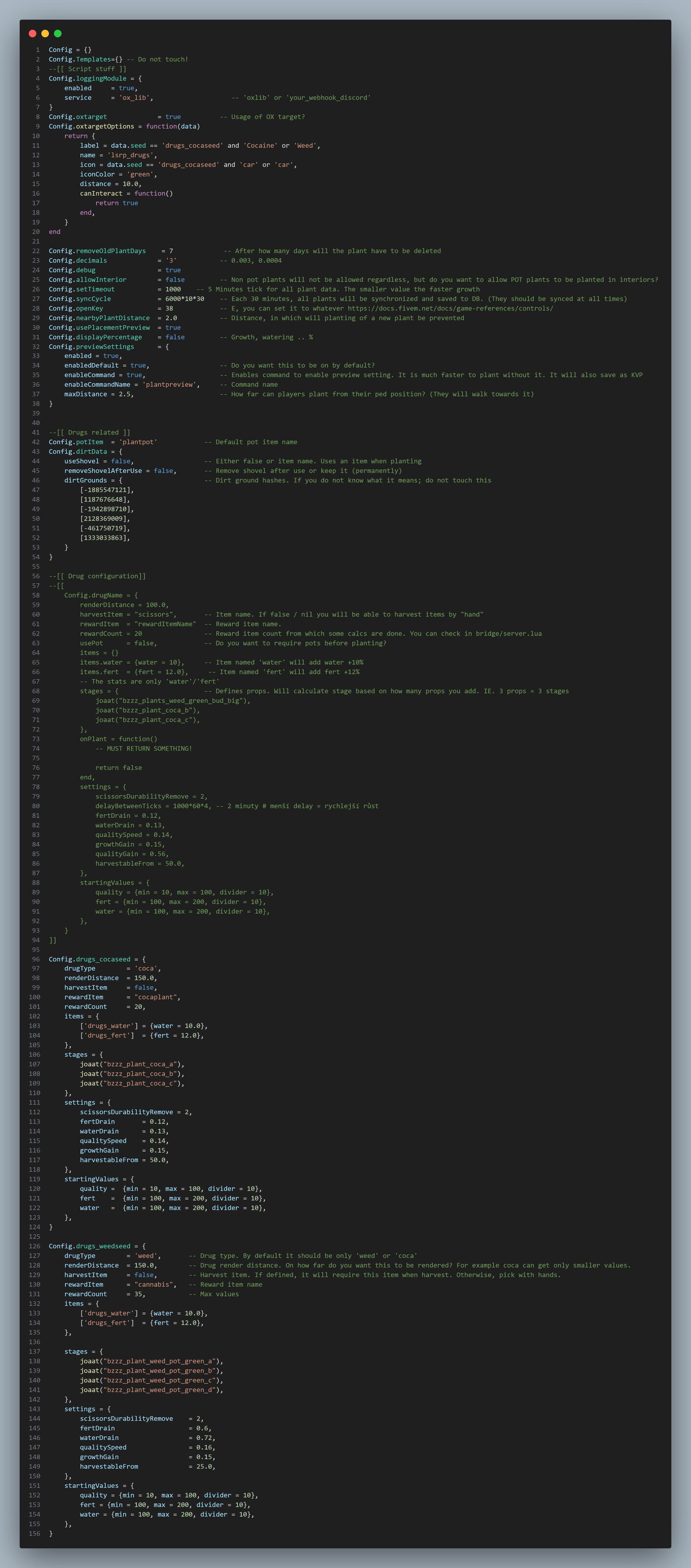Click the red close dot

point(32,33)
